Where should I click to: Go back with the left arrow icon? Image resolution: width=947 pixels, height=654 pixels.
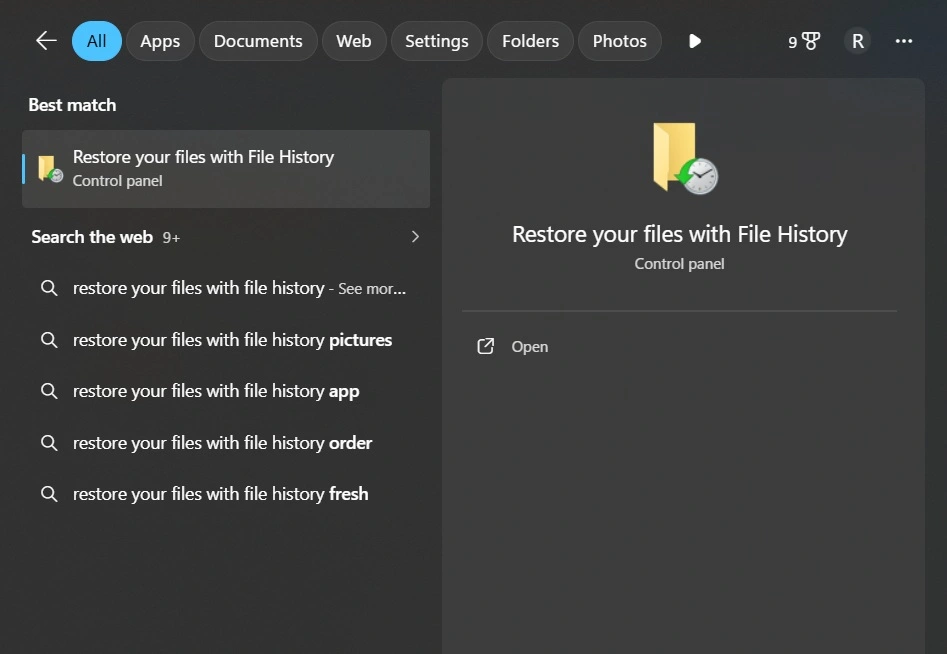pyautogui.click(x=46, y=41)
